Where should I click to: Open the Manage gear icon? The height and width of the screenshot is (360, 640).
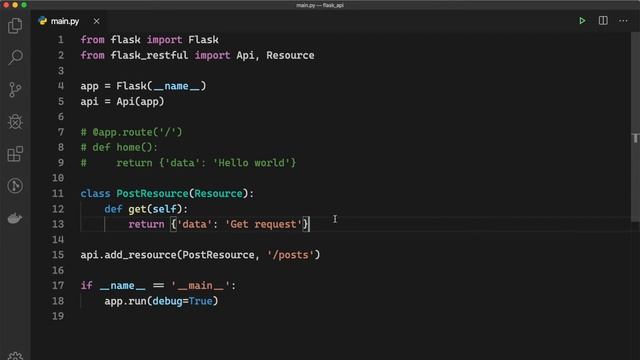coord(15,356)
